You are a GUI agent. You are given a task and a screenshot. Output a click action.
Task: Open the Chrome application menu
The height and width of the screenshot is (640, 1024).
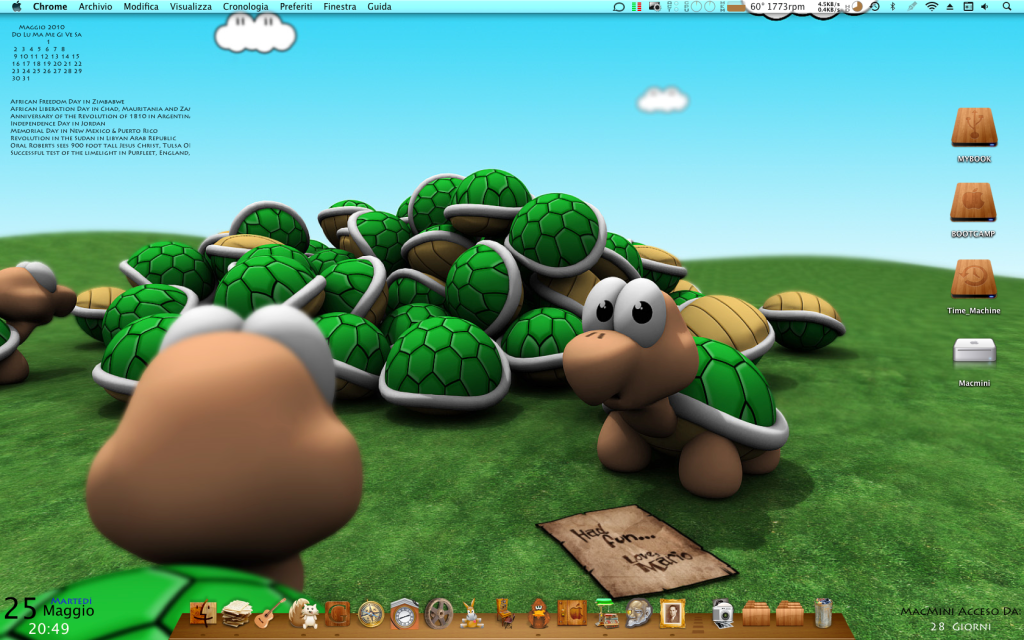[50, 7]
